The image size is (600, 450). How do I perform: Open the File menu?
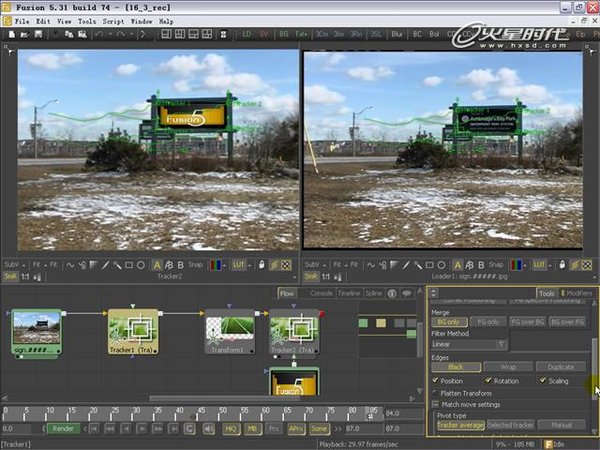pos(21,21)
